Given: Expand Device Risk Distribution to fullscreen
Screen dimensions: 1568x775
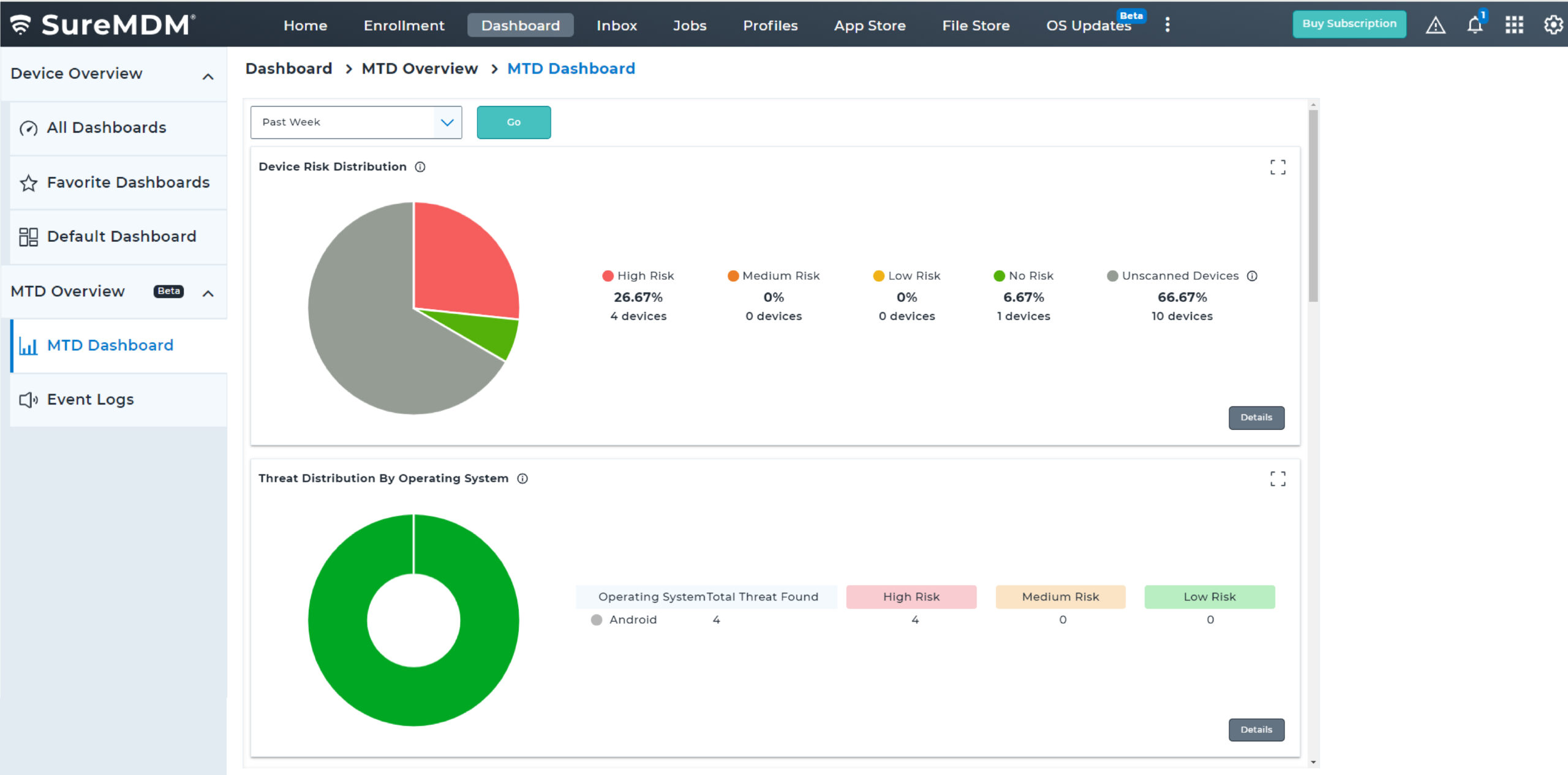Looking at the screenshot, I should (1278, 167).
